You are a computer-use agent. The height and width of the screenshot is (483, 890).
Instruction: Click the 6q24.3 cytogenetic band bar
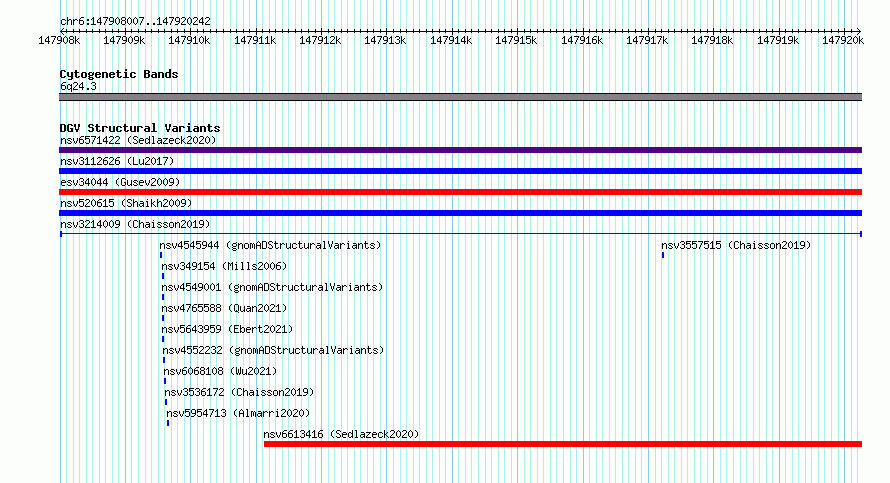460,97
